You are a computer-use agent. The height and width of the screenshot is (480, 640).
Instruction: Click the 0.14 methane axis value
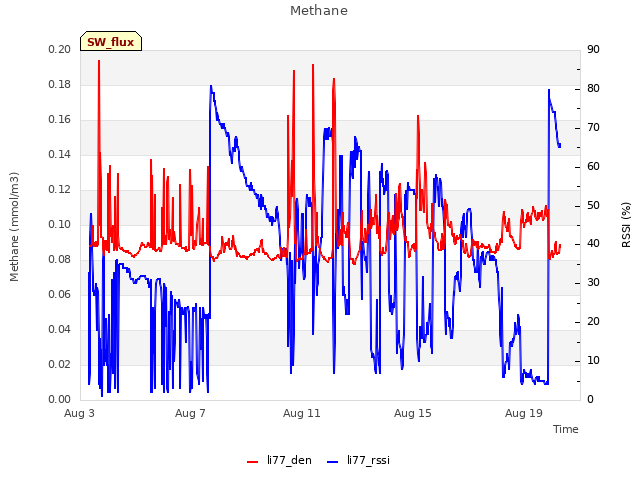60,154
